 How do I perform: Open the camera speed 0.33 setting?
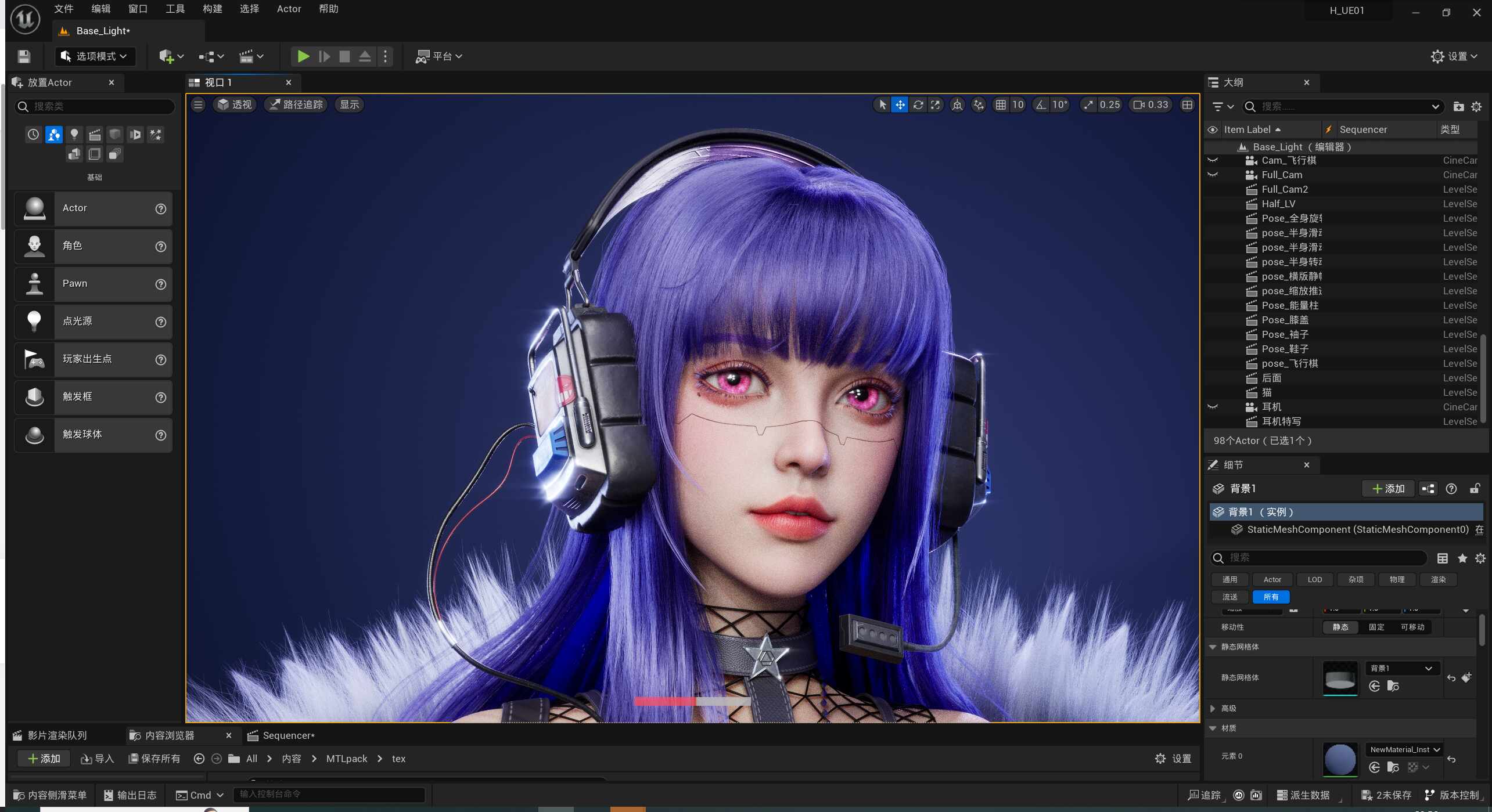[1151, 104]
